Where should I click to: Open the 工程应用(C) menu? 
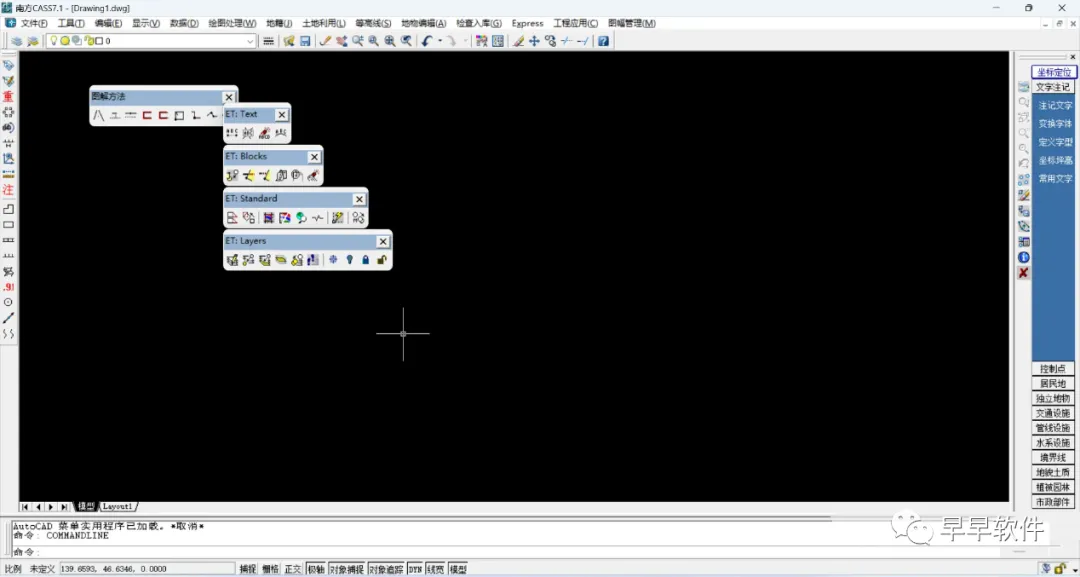point(576,23)
